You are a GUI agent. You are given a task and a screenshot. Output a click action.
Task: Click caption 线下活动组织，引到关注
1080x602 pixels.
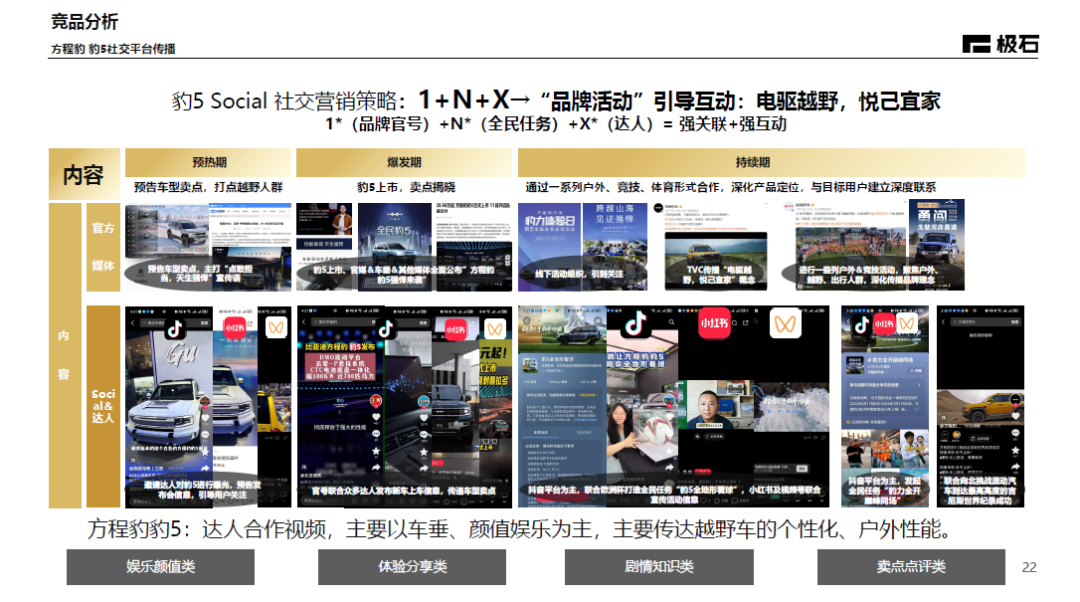point(579,273)
